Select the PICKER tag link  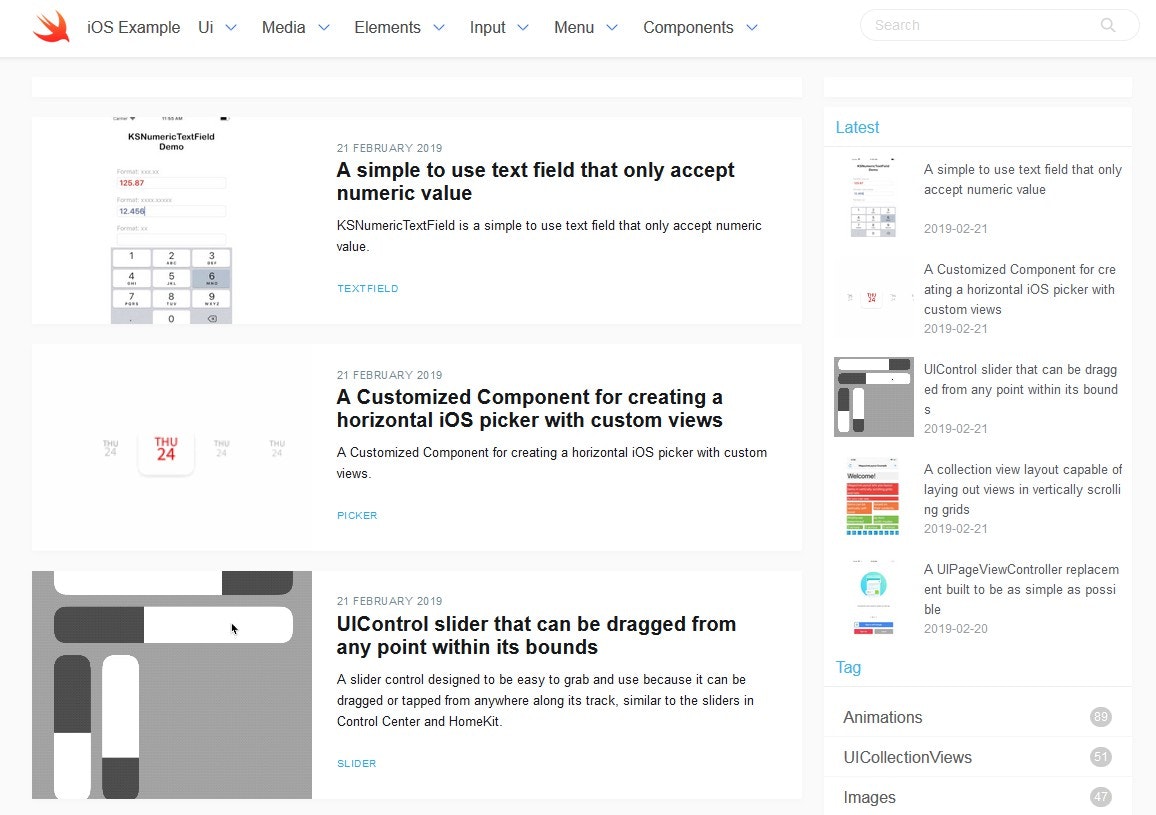coord(357,516)
